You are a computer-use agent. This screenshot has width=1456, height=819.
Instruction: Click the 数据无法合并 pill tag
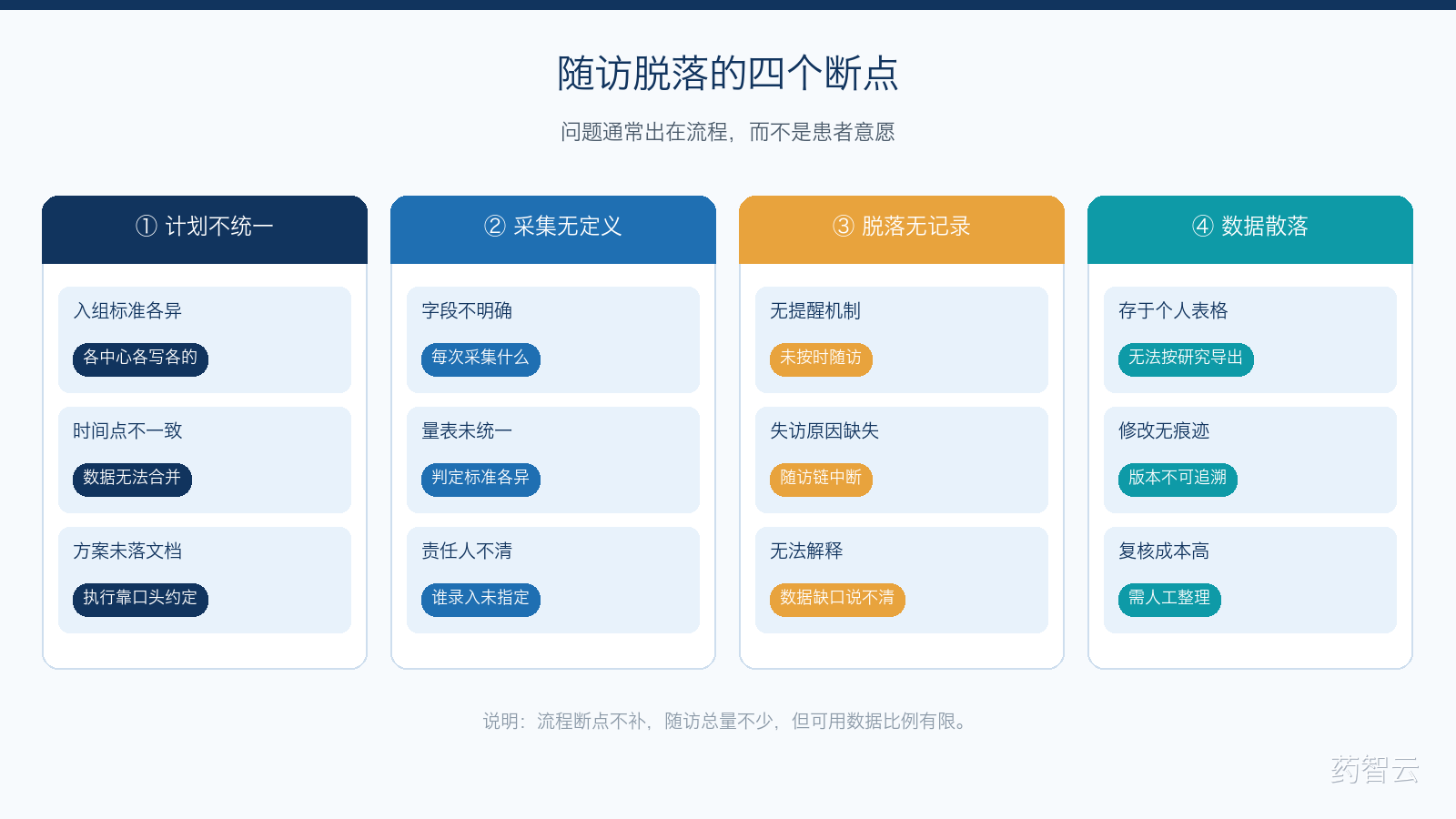[132, 478]
